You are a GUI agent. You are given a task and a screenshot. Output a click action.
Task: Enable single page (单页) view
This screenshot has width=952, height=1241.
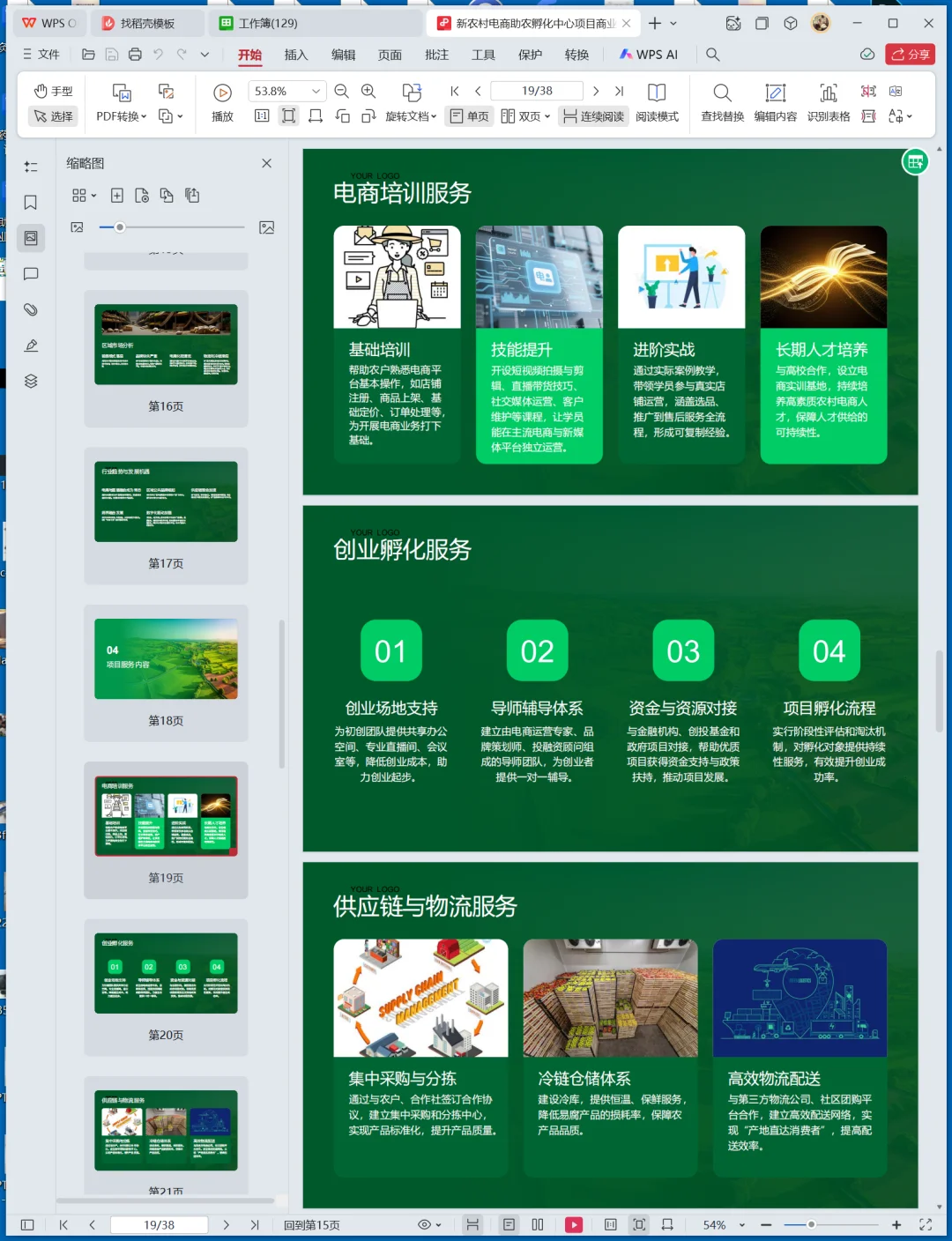coord(469,115)
